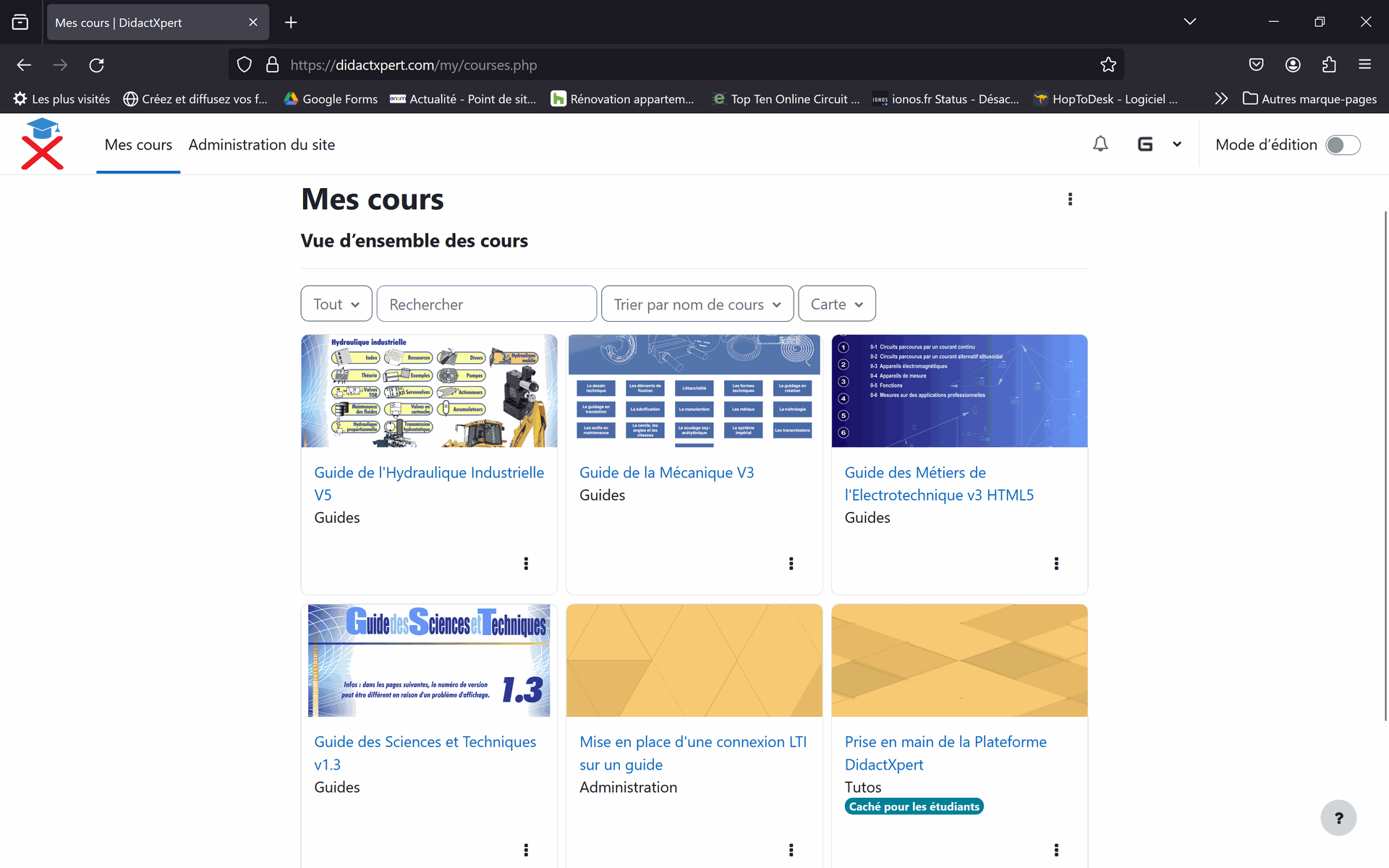Open the notifications bell
1389x868 pixels.
tap(1100, 144)
